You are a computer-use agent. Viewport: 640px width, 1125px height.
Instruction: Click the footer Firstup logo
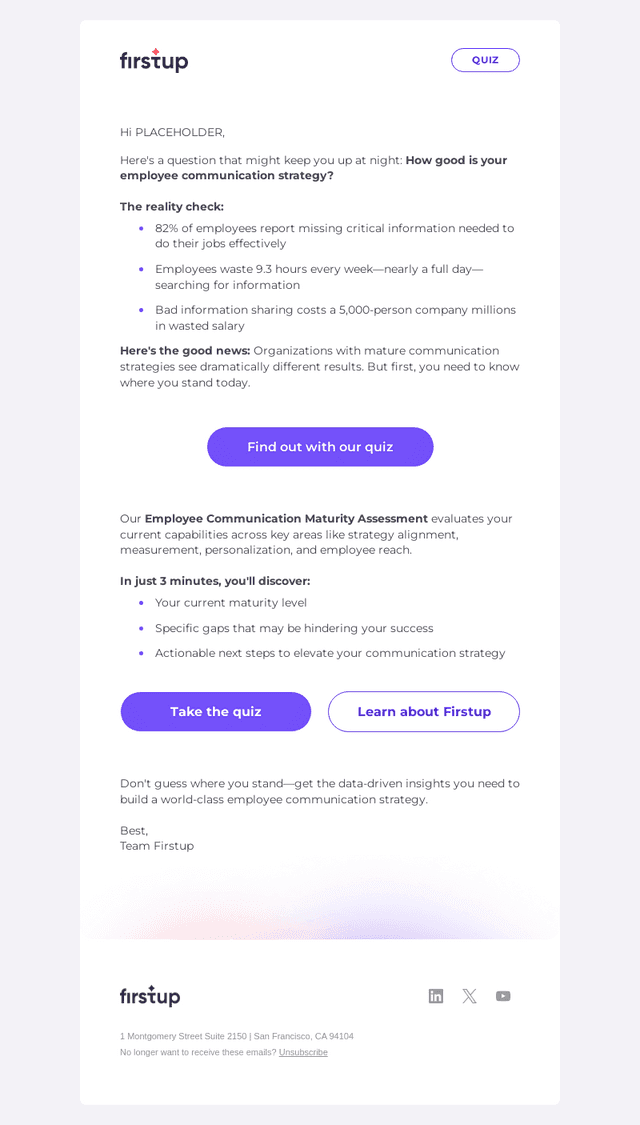(x=150, y=996)
